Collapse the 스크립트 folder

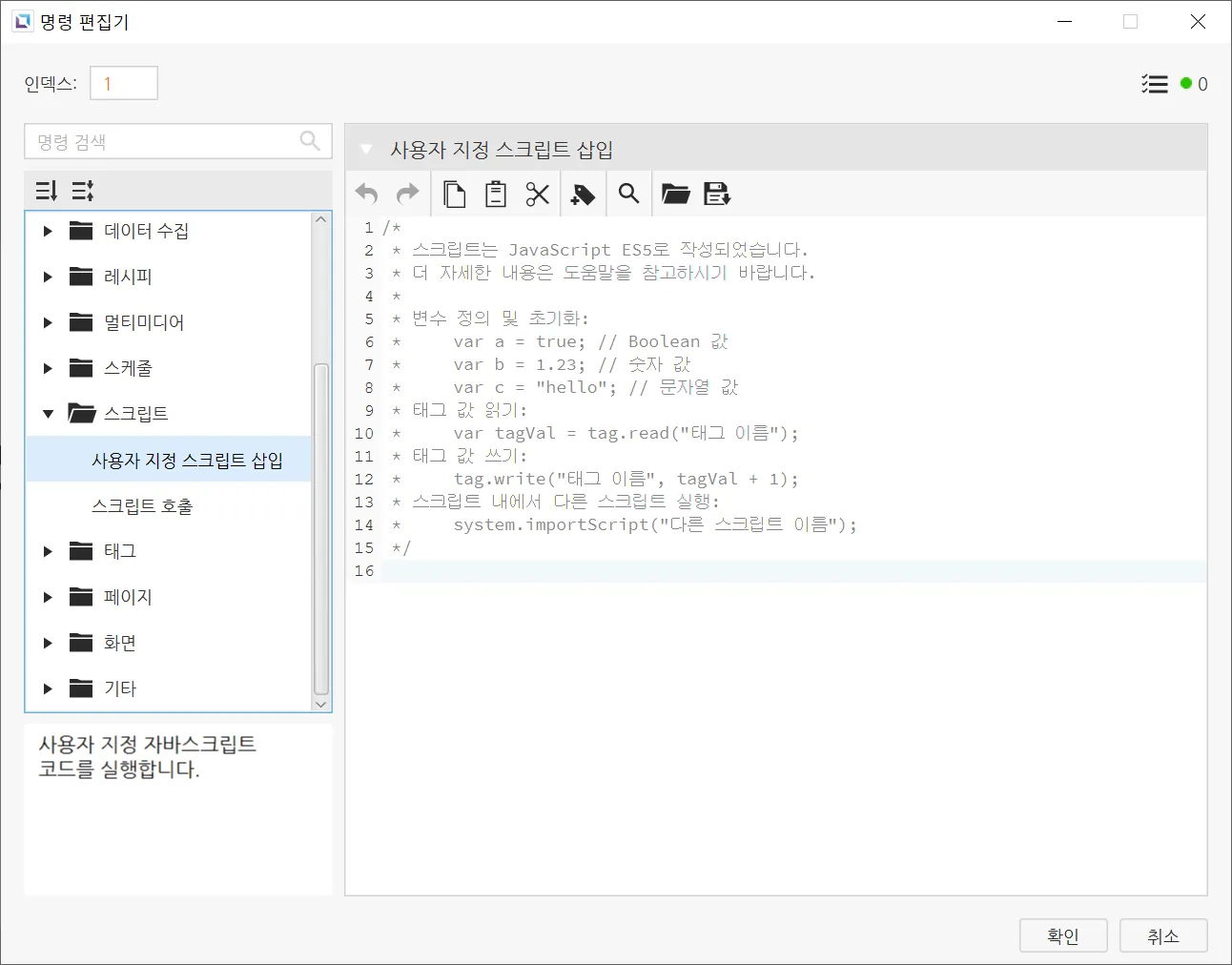tap(48, 414)
